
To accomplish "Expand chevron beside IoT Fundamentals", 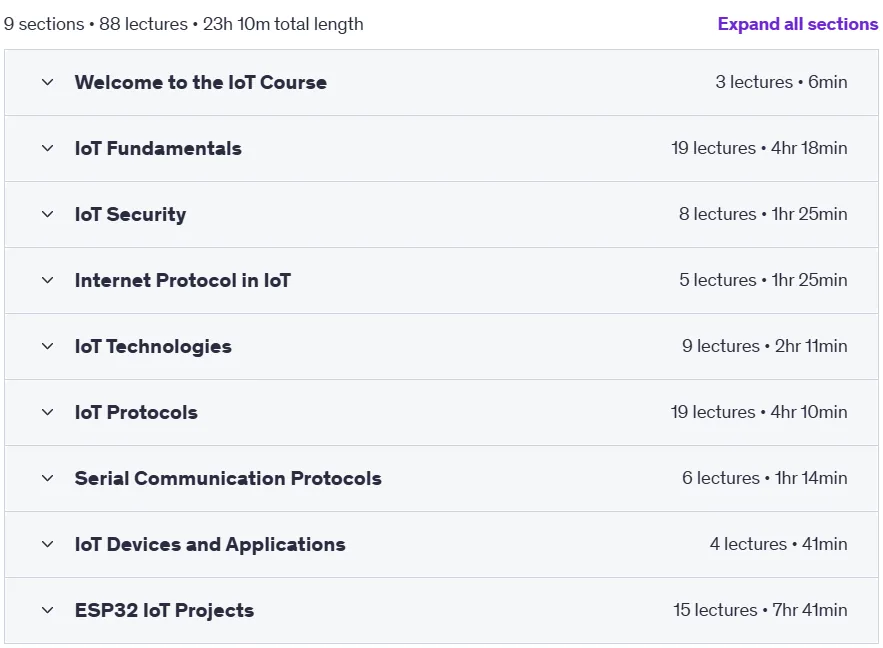I will pos(48,148).
